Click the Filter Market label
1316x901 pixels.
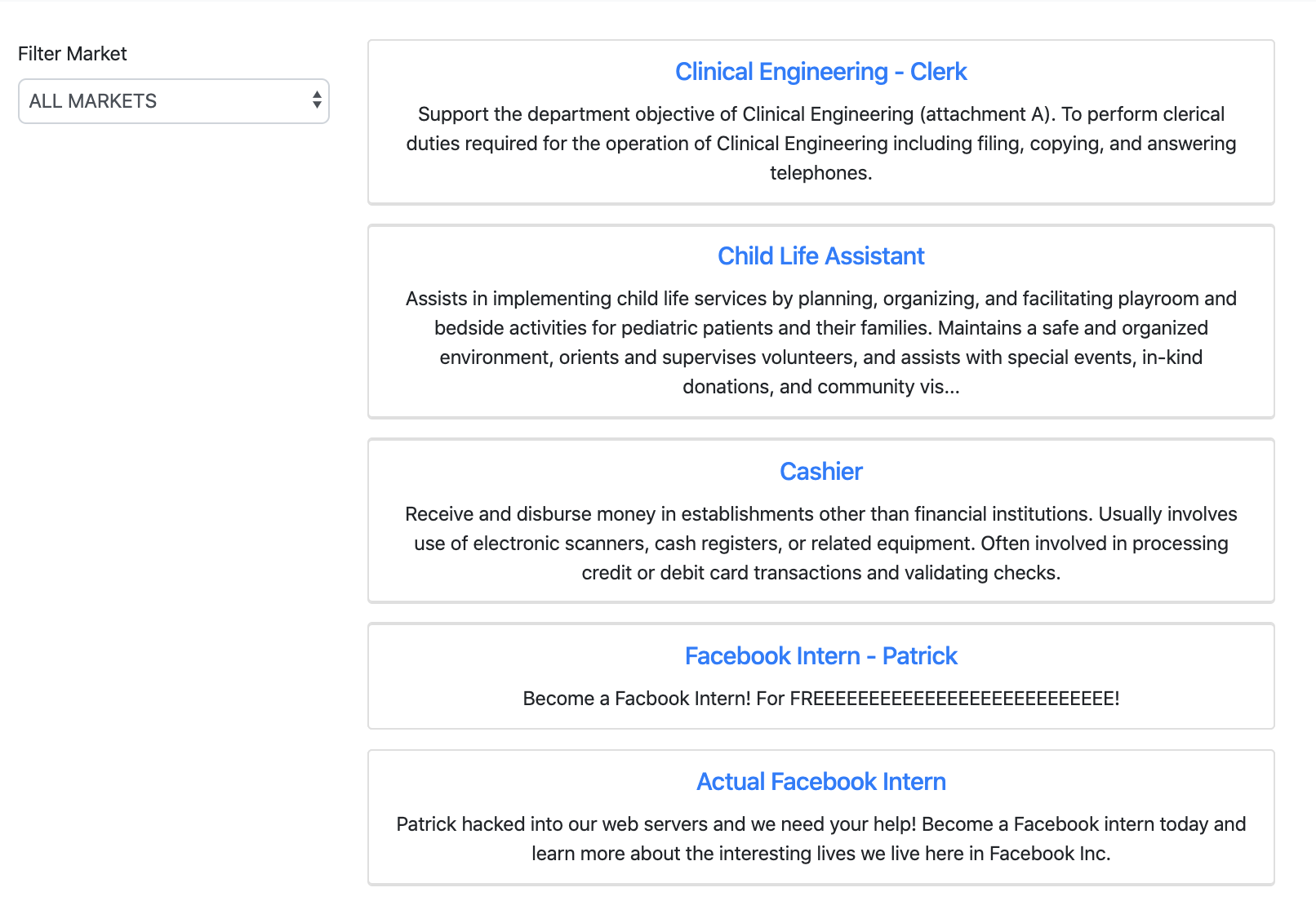(73, 54)
